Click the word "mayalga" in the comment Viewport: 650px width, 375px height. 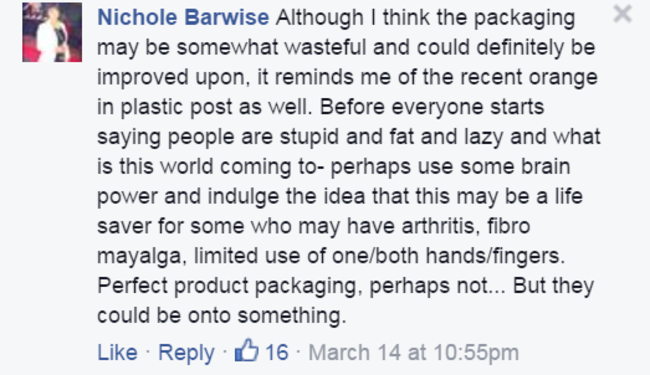(140, 257)
